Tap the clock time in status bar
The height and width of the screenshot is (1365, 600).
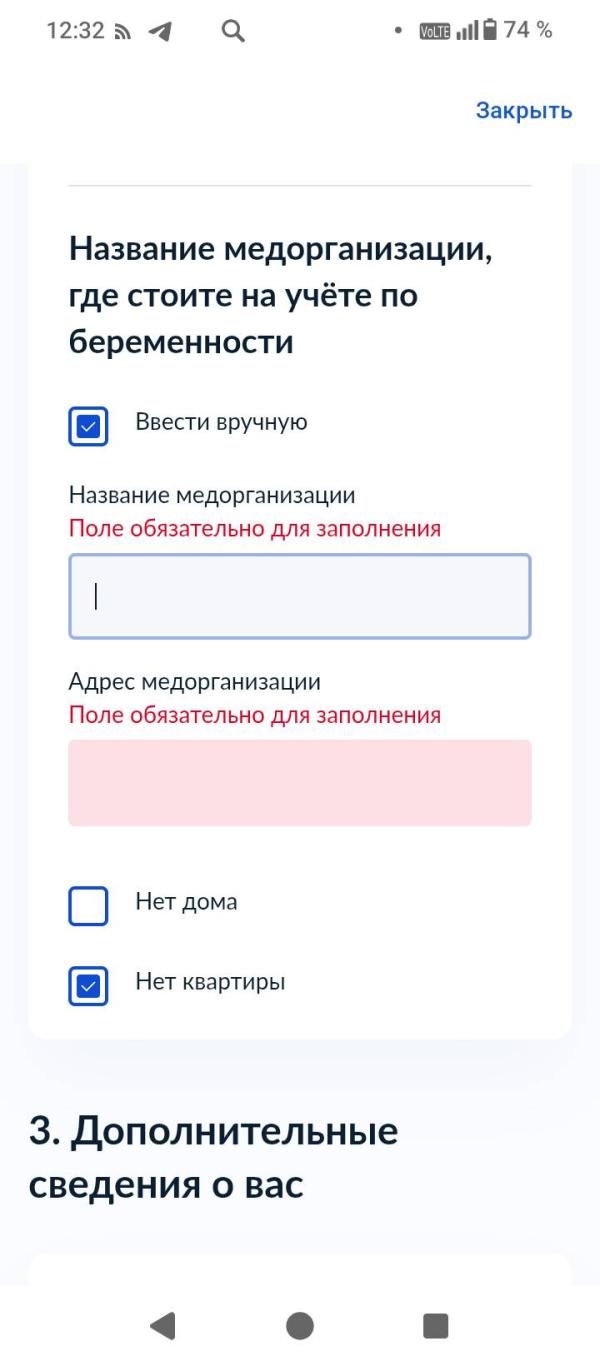click(x=75, y=31)
